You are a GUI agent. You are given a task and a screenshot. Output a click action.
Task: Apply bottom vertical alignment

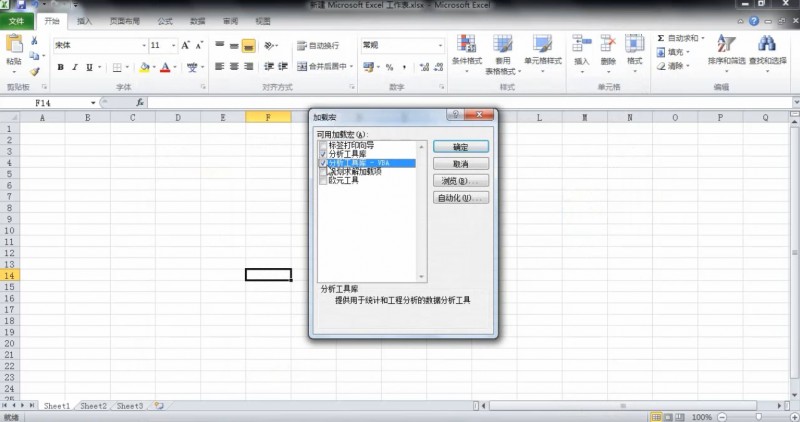coord(248,45)
